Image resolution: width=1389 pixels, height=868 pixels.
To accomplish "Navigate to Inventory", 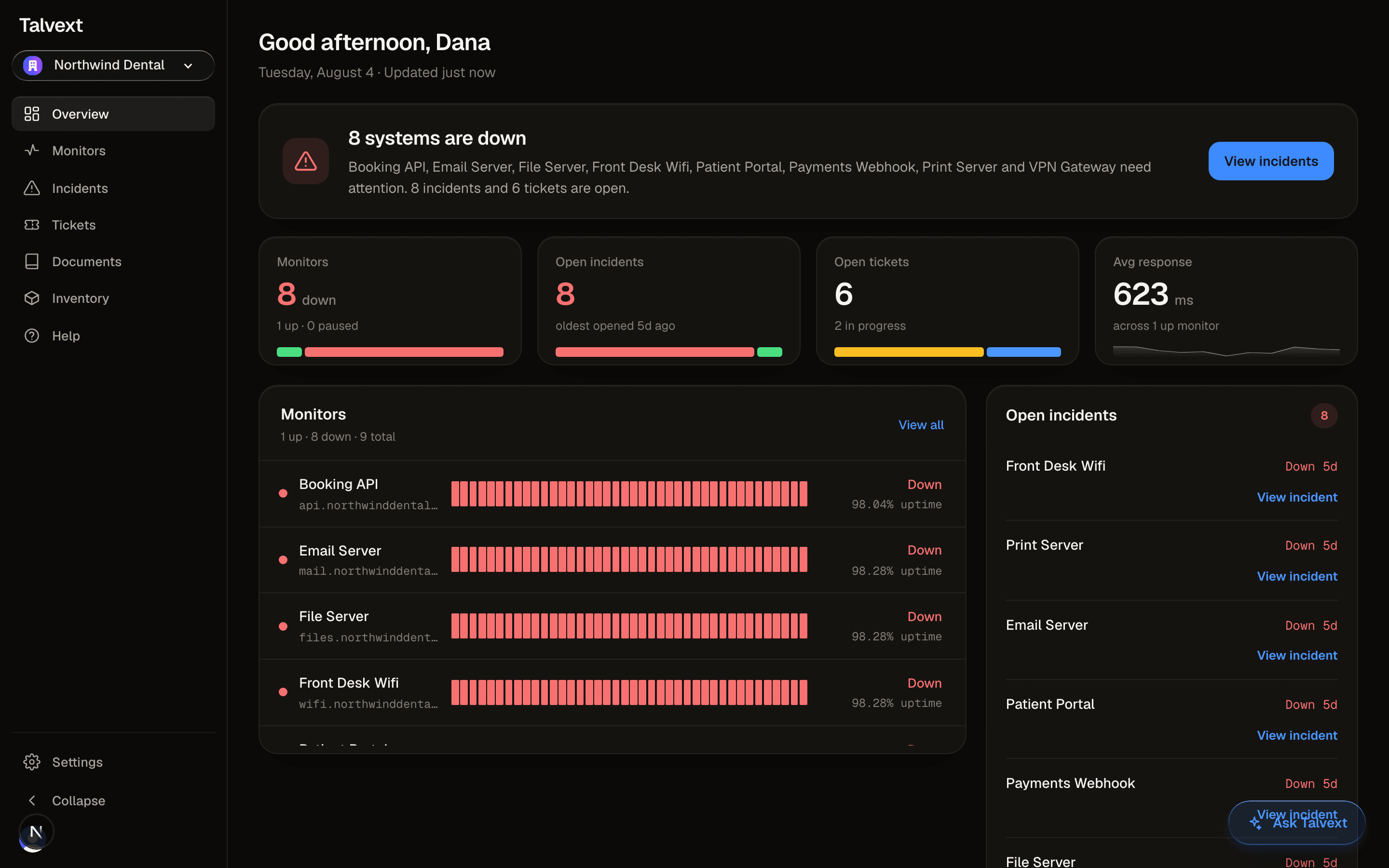I will [113, 298].
